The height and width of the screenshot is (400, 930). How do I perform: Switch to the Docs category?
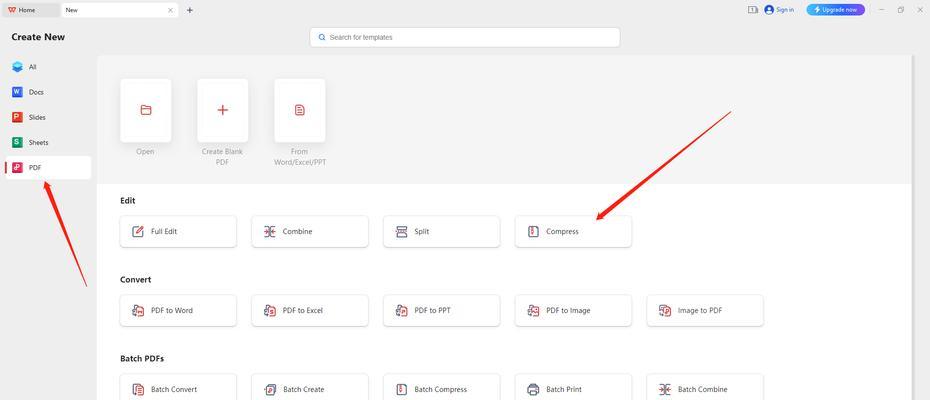point(36,92)
